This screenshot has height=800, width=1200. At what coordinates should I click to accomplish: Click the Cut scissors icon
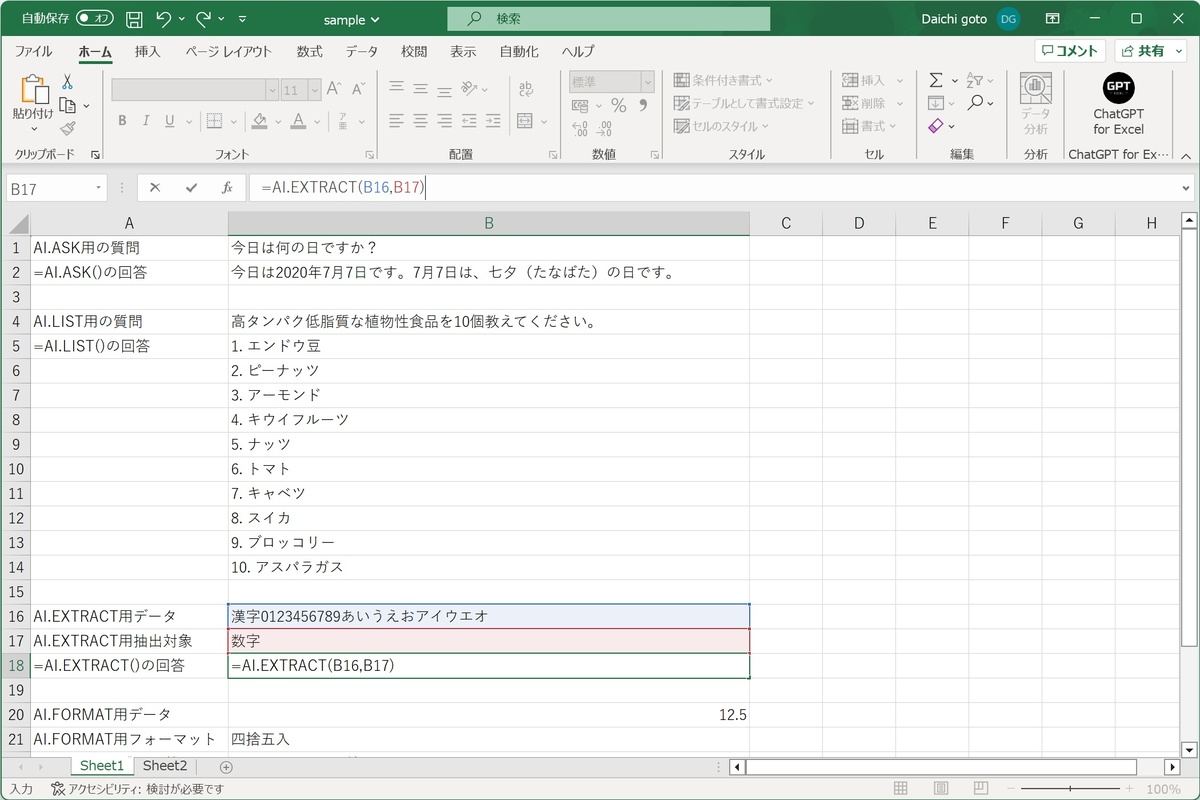coord(67,82)
